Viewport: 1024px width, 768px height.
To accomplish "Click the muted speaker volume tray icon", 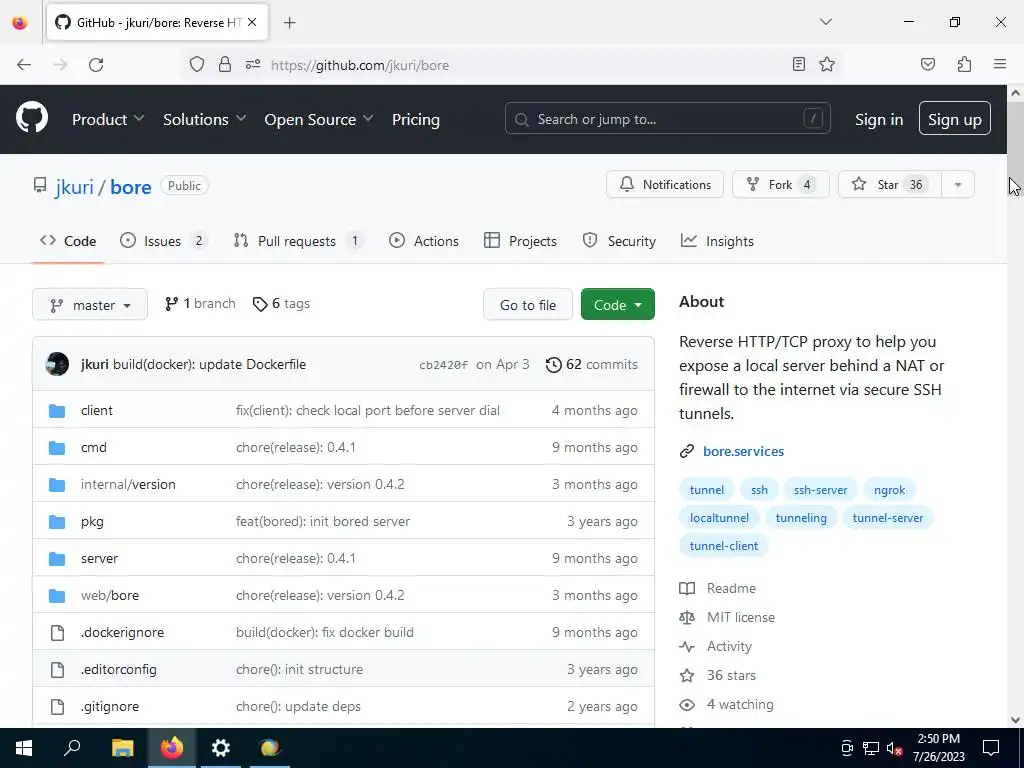I will pos(894,748).
